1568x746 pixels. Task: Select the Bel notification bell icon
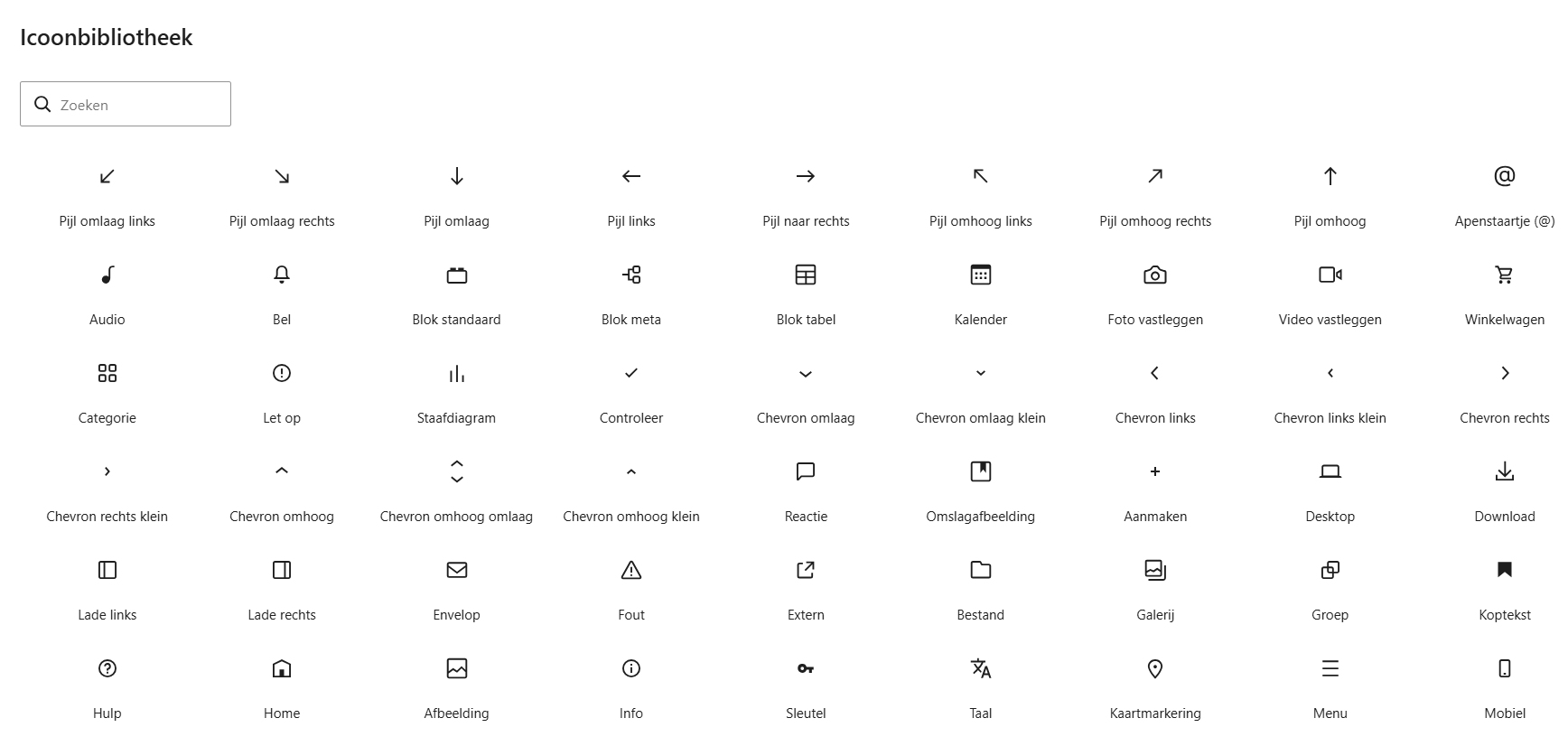pyautogui.click(x=282, y=275)
